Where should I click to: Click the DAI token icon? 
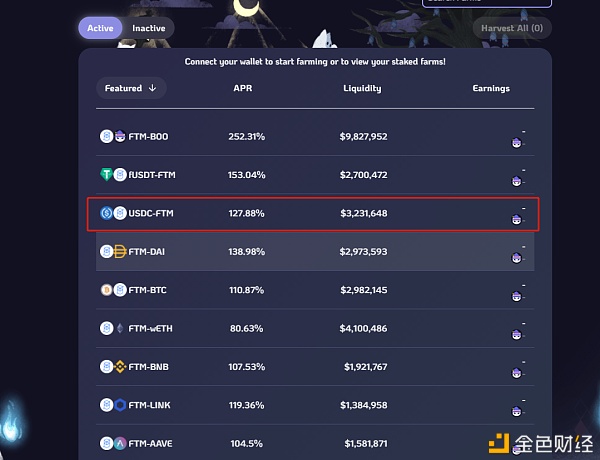tap(120, 251)
